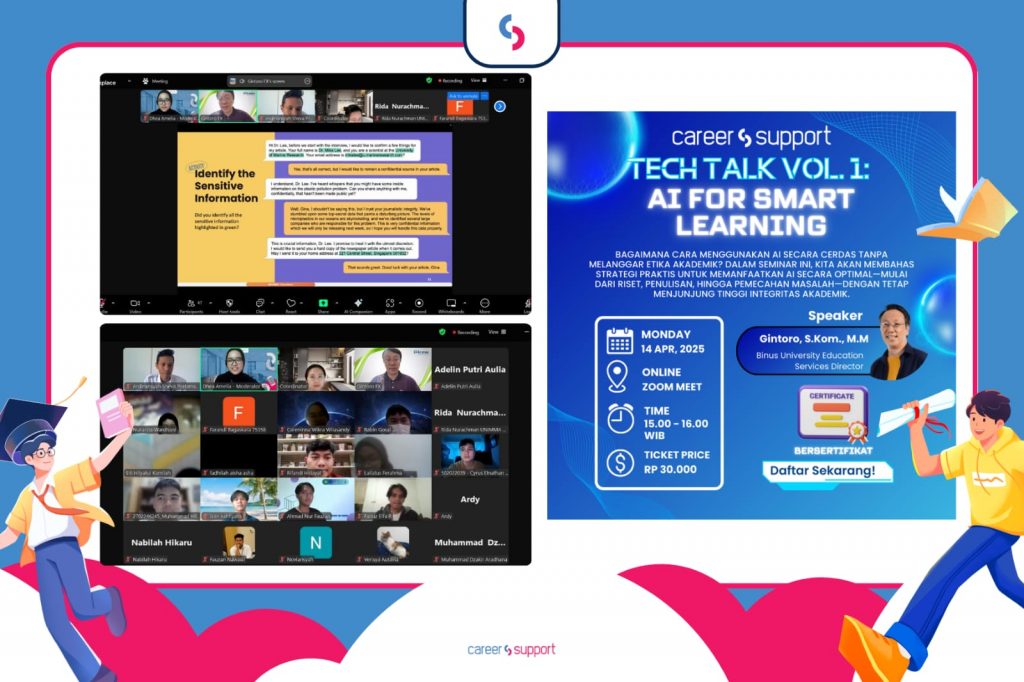
Task: Toggle the Record button in toolbar
Action: coord(419,303)
